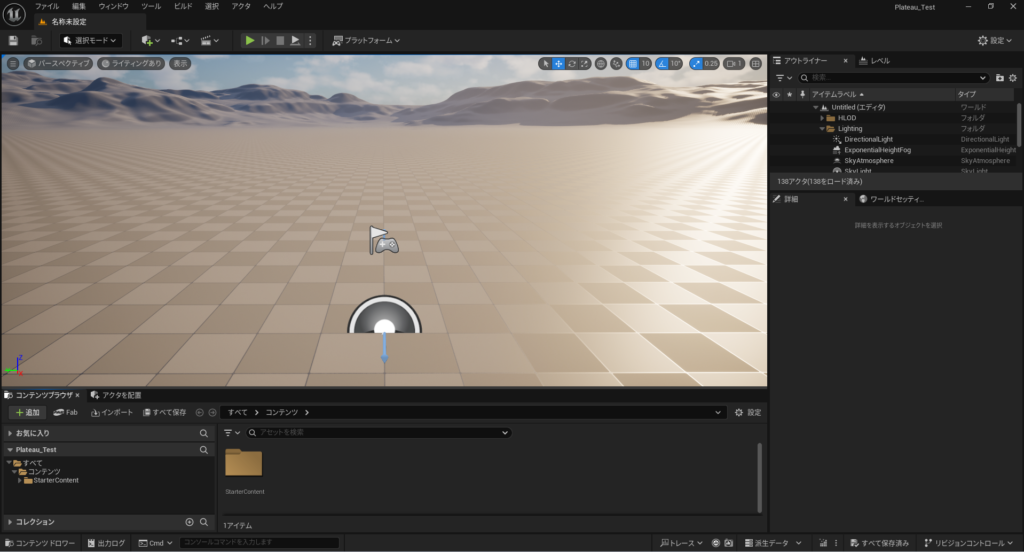Open Outliner settings gear icon

point(1014,77)
